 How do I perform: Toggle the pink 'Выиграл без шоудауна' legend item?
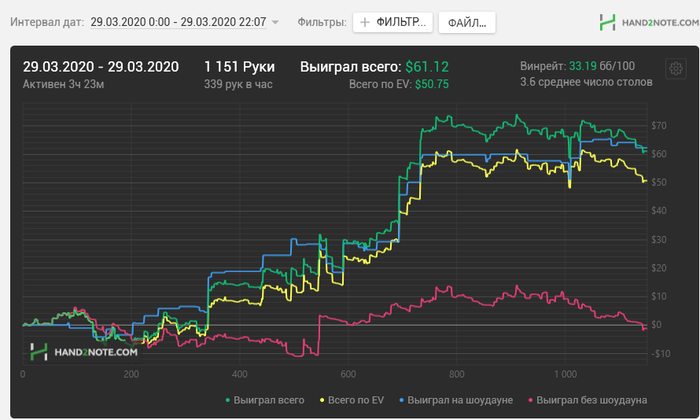coord(588,400)
